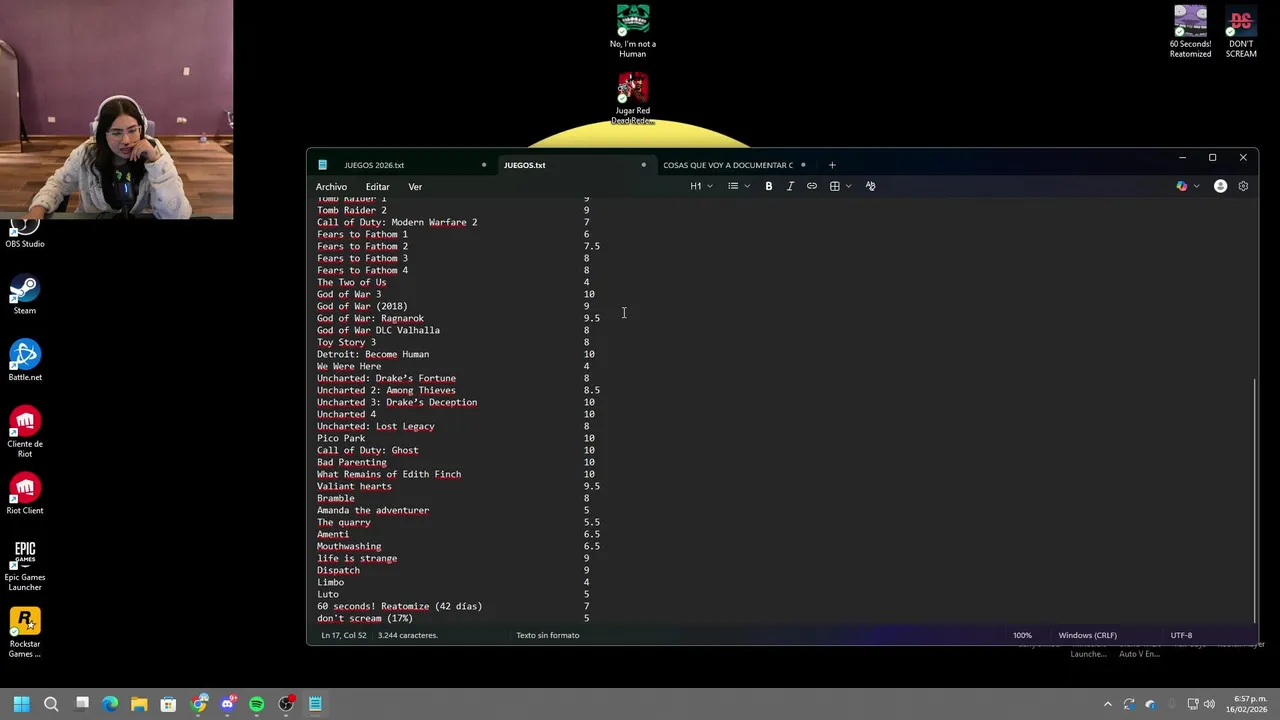Open taskbar Search
Image resolution: width=1280 pixels, height=720 pixels.
[51, 704]
